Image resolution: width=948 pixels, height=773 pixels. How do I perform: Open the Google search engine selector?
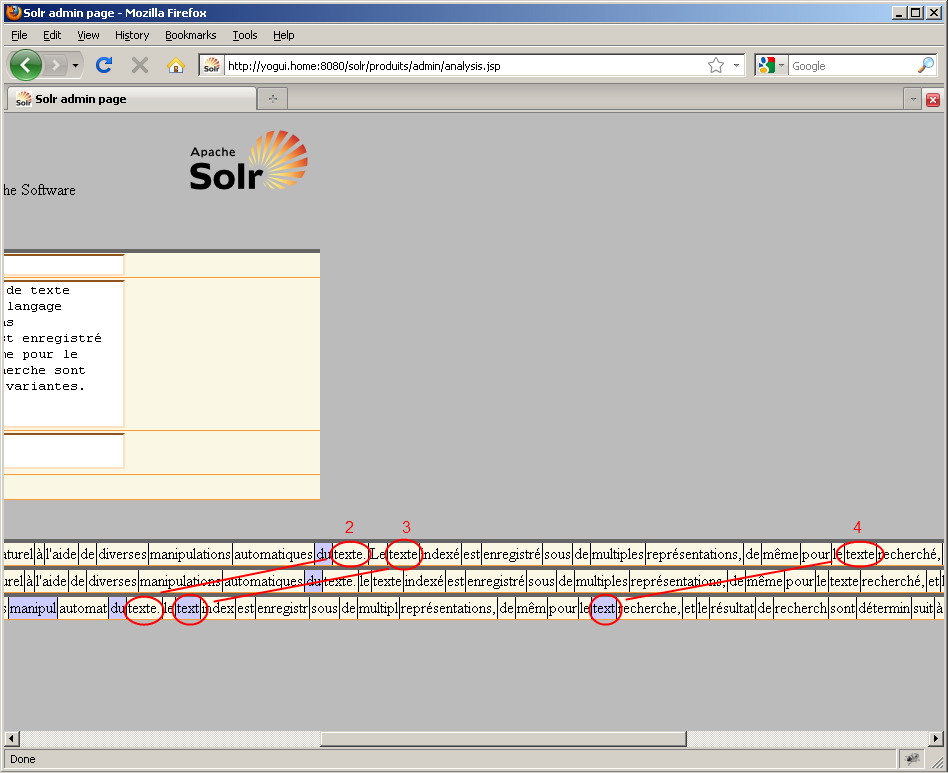(x=773, y=65)
